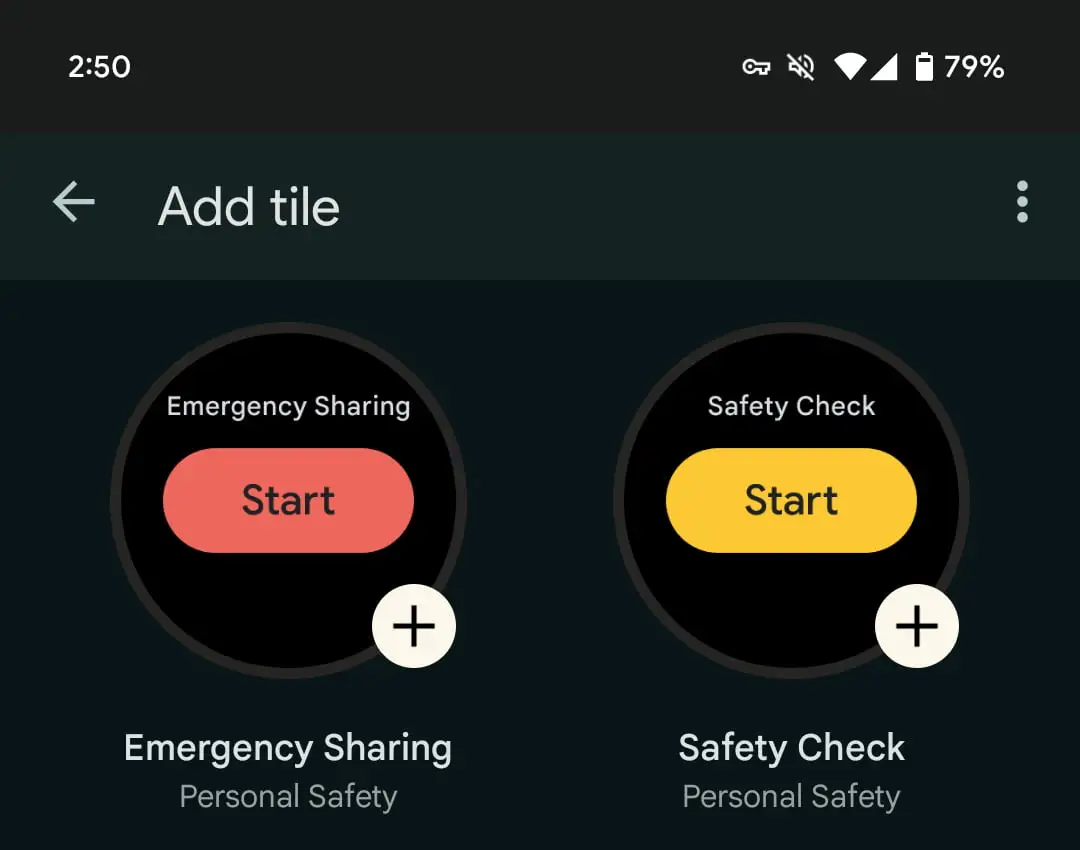Click the muted sound status icon
The width and height of the screenshot is (1080, 850).
(x=801, y=67)
